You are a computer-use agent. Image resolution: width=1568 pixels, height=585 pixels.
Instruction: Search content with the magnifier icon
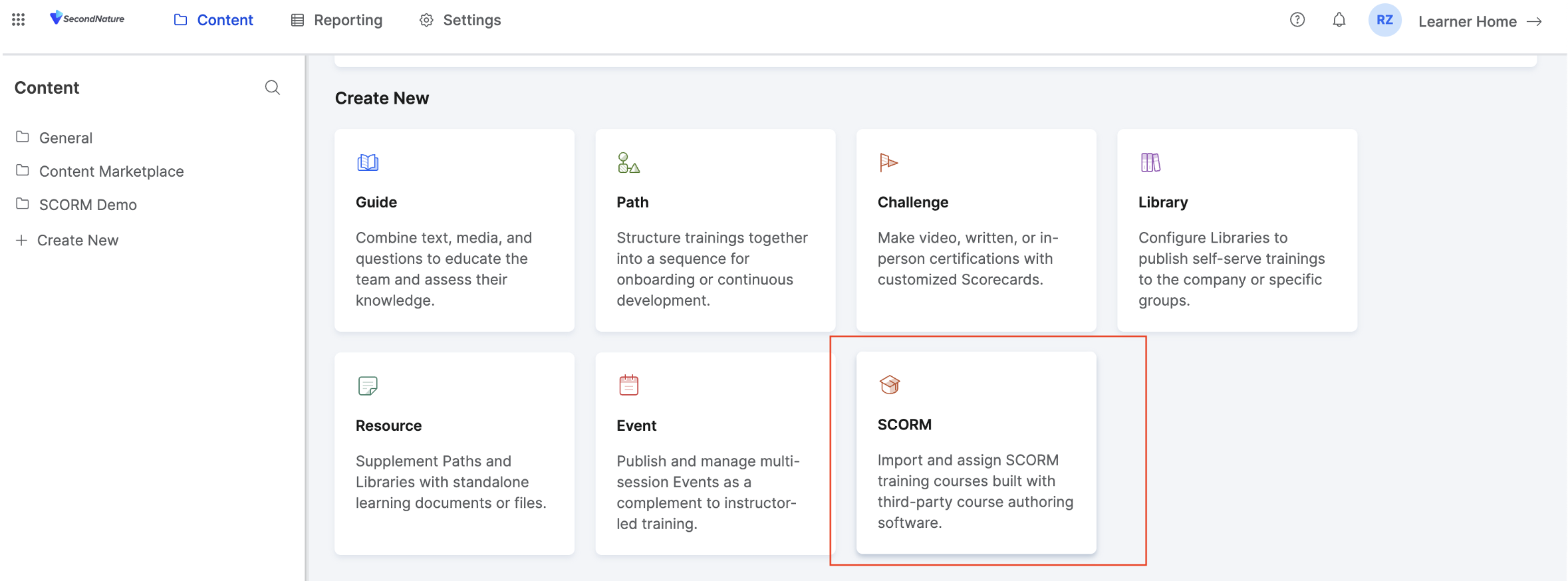[x=272, y=88]
